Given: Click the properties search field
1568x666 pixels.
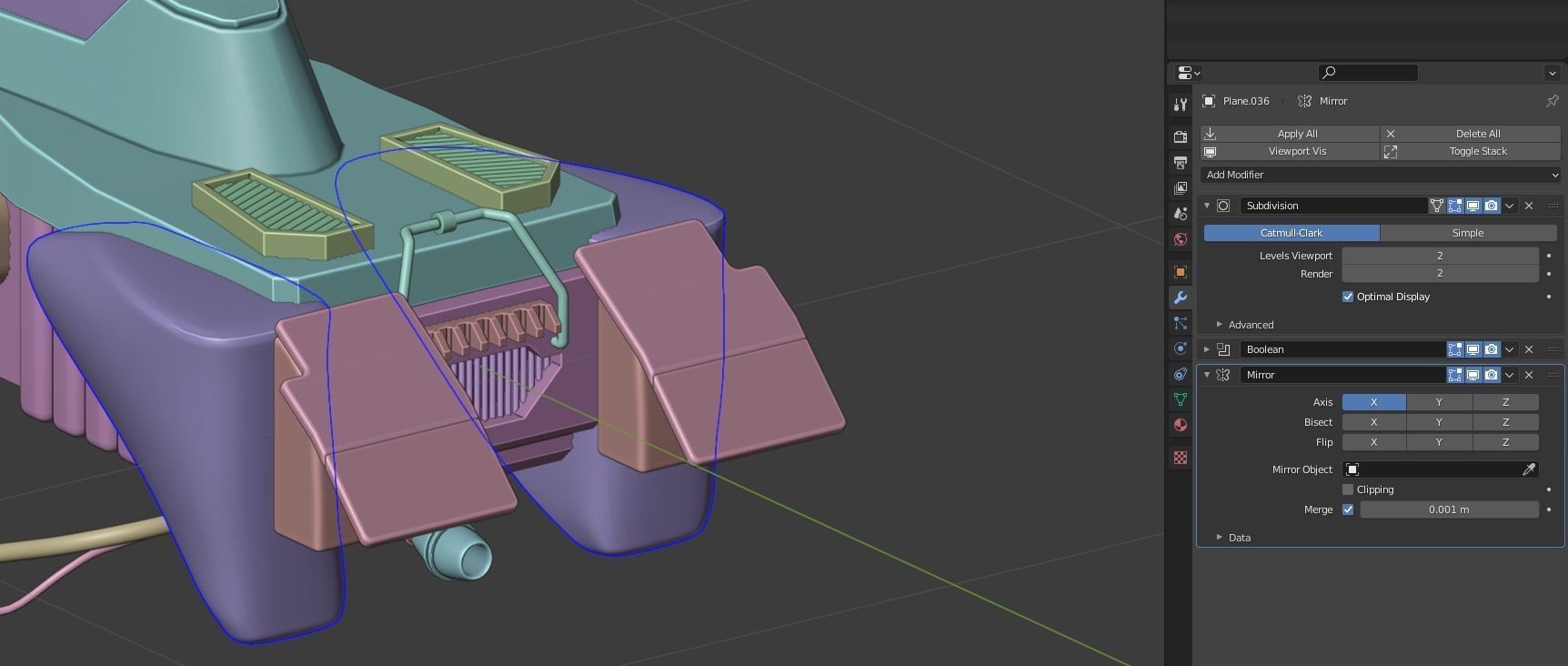Looking at the screenshot, I should click(1368, 73).
